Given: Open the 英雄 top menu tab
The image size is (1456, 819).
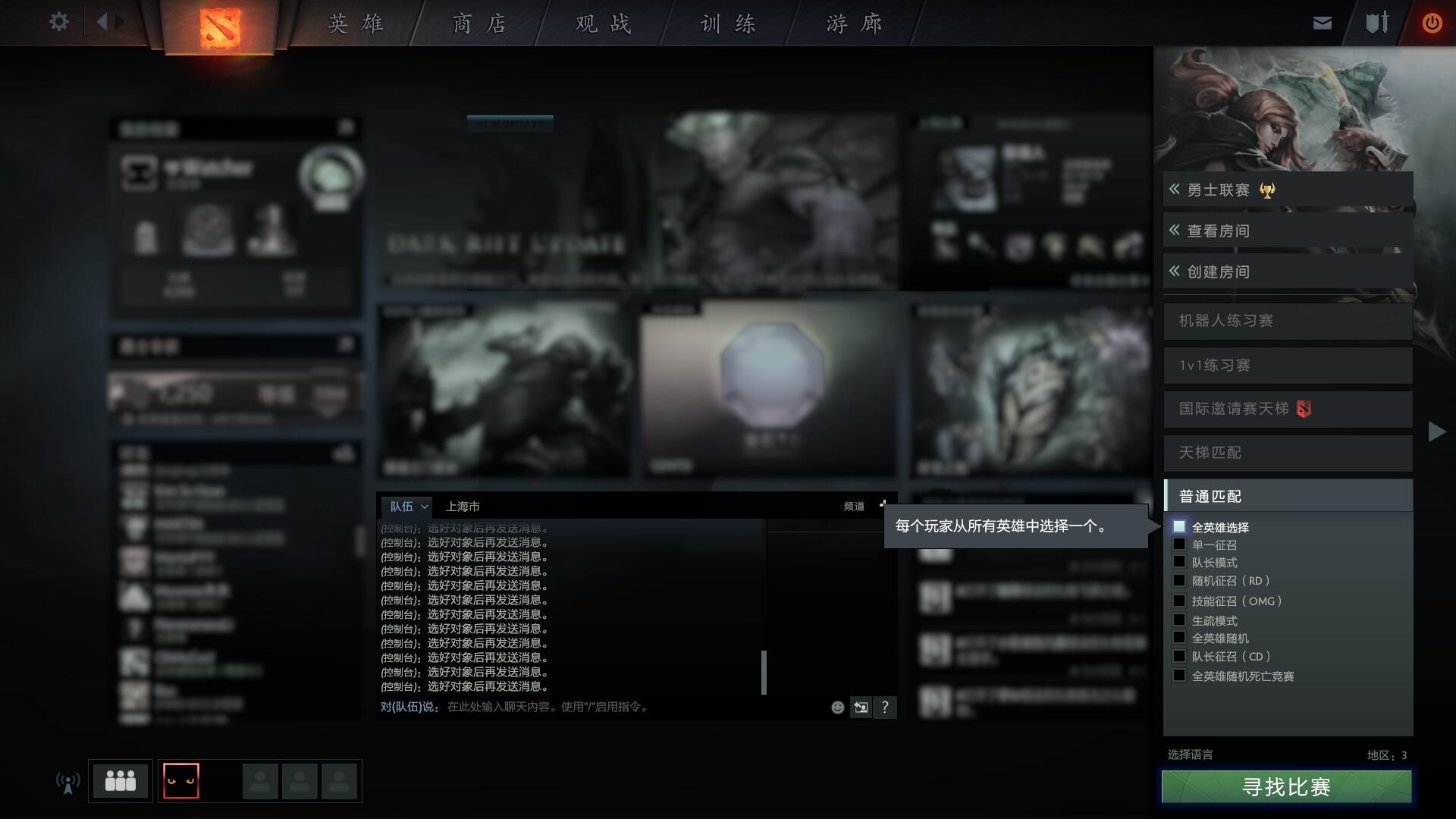Looking at the screenshot, I should [356, 24].
